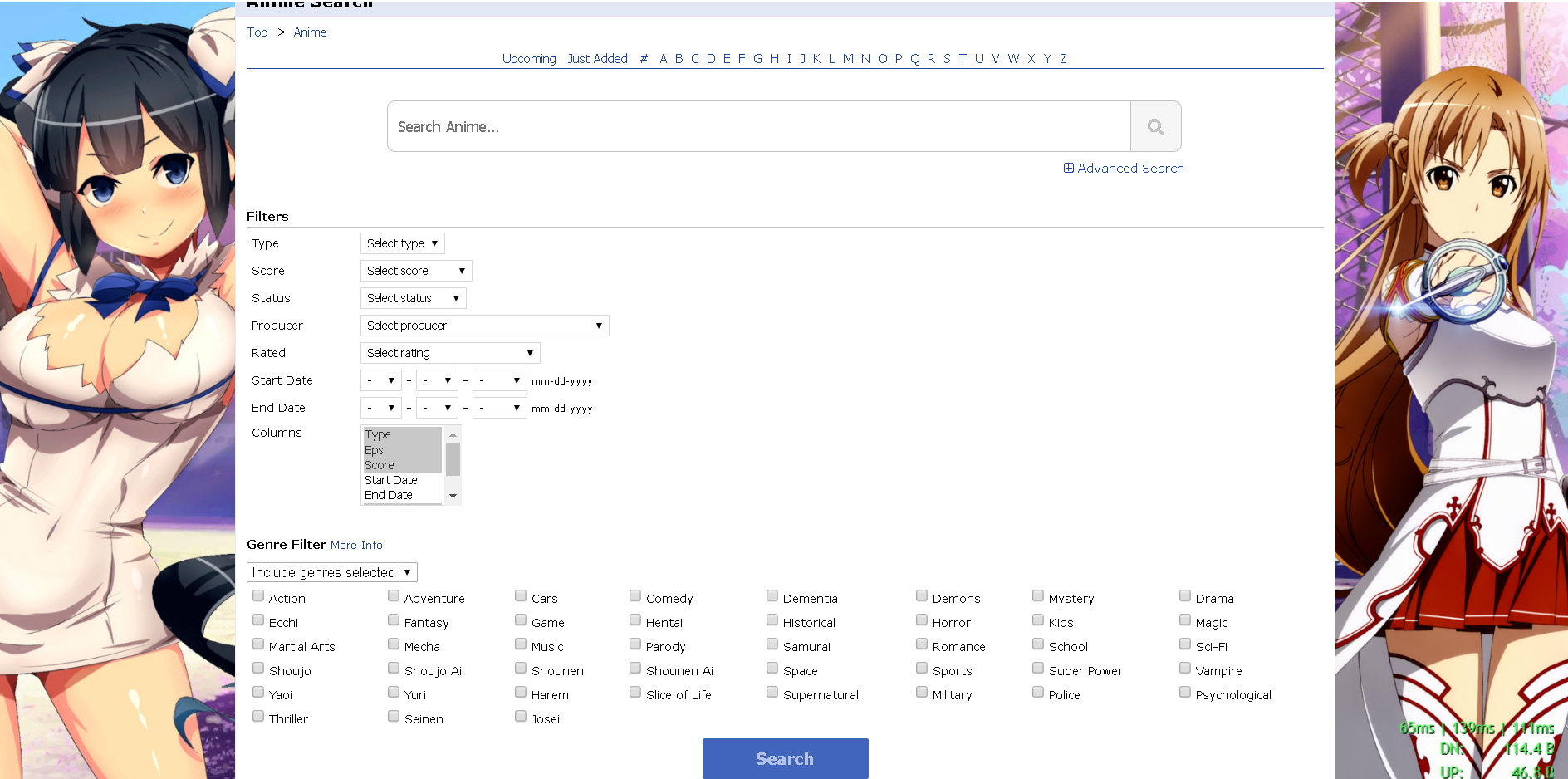Open the Select rating dropdown
1568x779 pixels.
point(450,353)
